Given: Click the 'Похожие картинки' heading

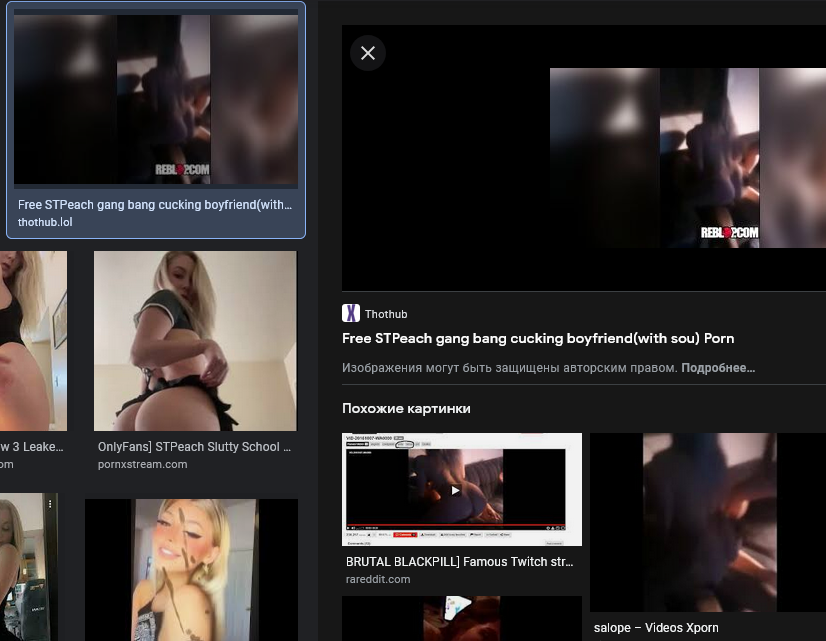Looking at the screenshot, I should click(406, 408).
